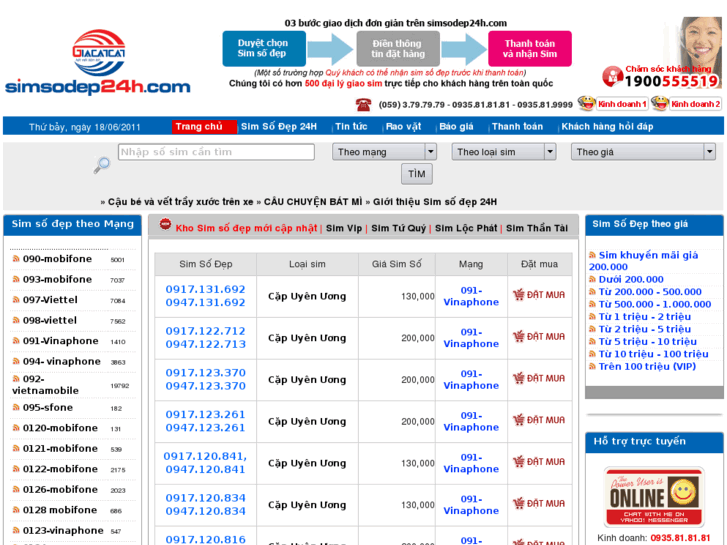
Task: Click the Duyệt chọn Sim số đẹp step
Action: tap(264, 48)
